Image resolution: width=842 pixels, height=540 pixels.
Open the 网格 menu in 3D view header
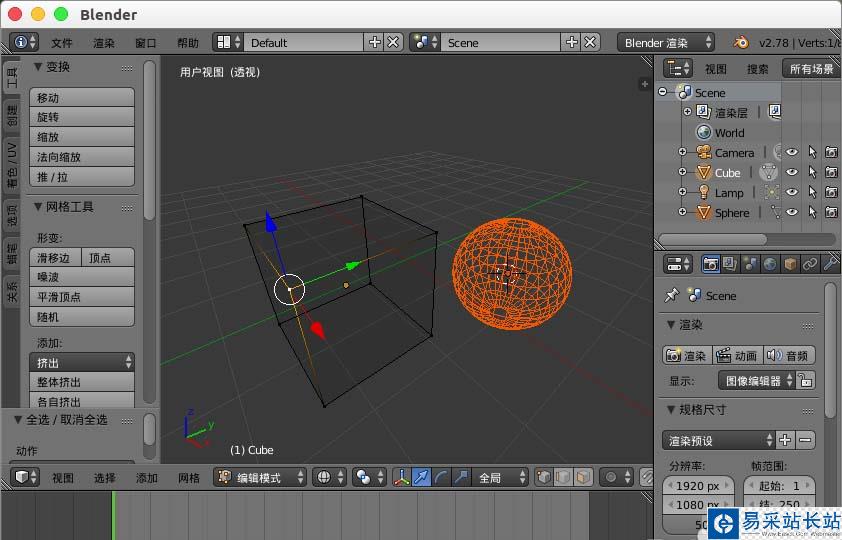(188, 478)
